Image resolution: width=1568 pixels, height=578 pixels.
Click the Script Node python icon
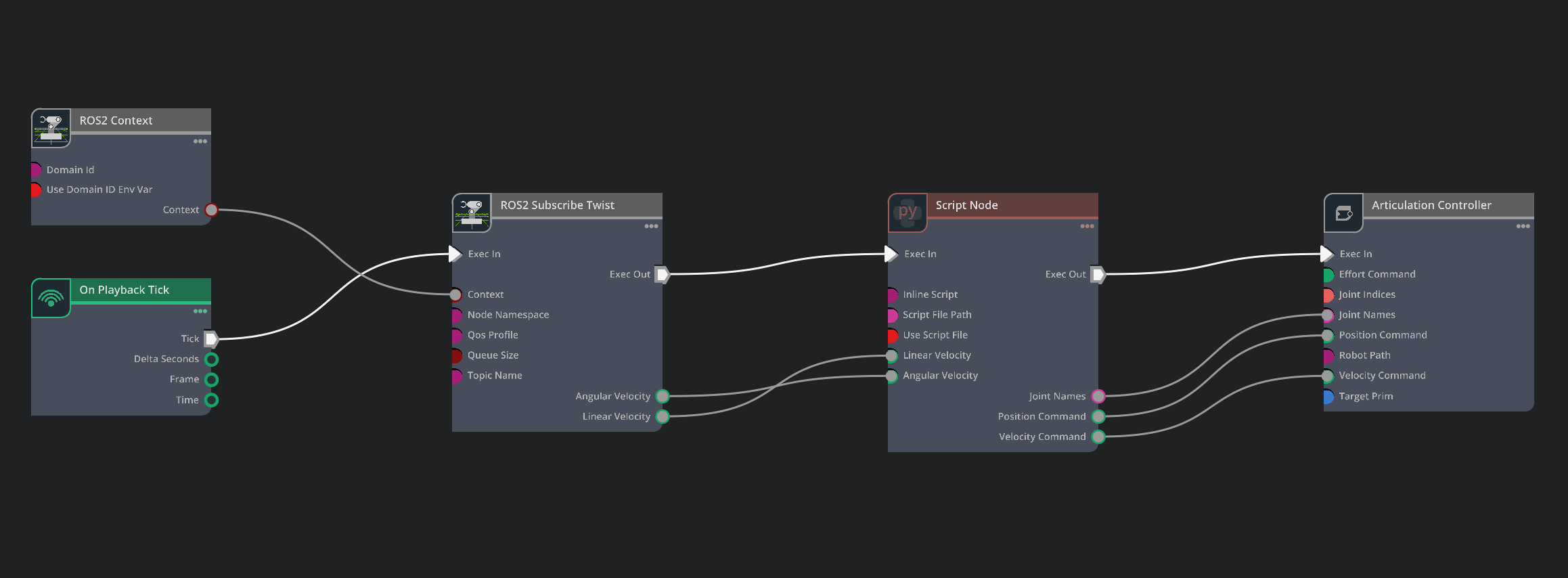(x=908, y=213)
